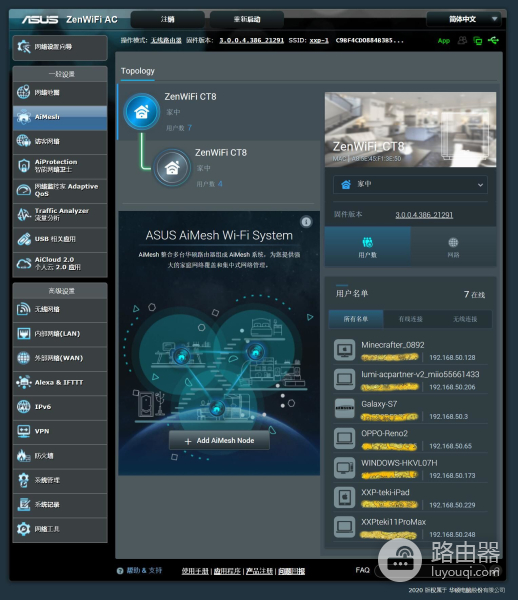The height and width of the screenshot is (600, 518).
Task: Select the main ZenWiFi CT8 router node
Action: pyautogui.click(x=219, y=112)
